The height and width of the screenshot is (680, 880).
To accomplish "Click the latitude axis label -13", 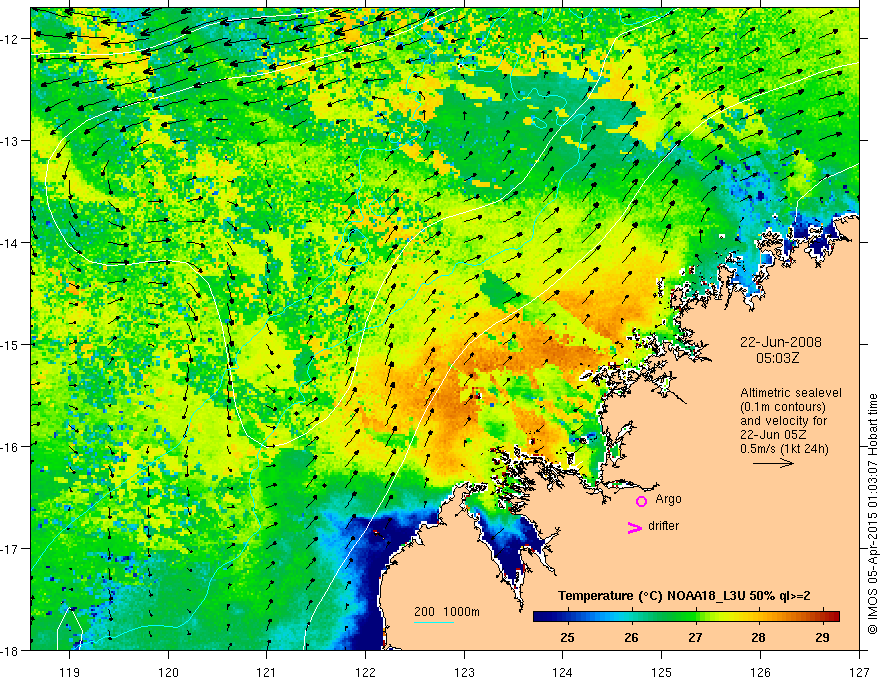I will [10, 141].
